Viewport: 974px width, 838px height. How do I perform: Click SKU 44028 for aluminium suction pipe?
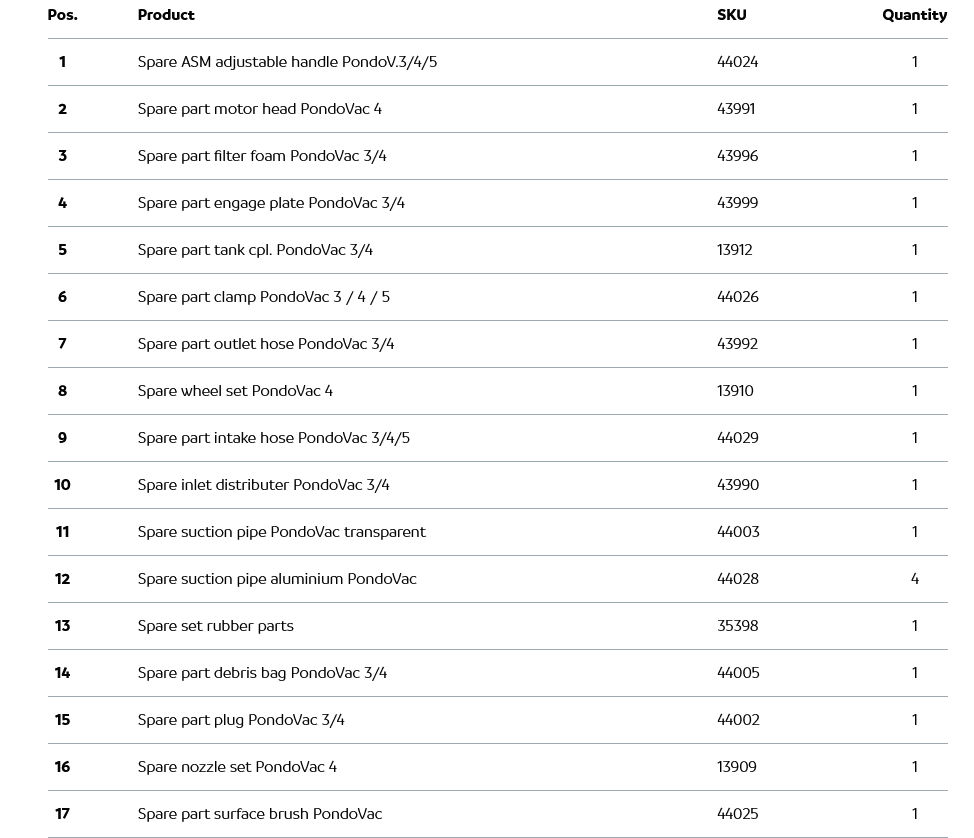(738, 579)
